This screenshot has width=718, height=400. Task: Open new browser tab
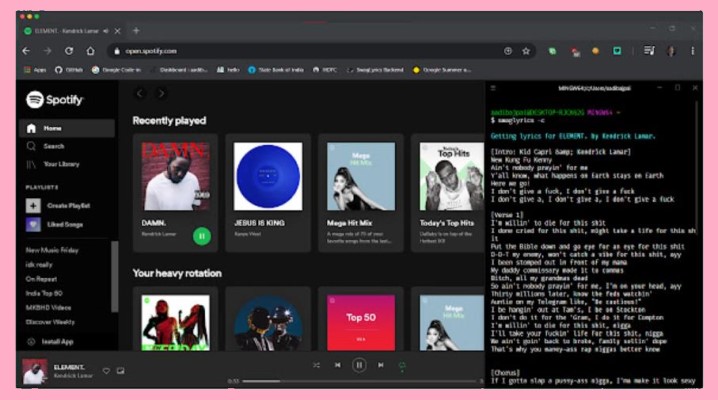[x=136, y=31]
